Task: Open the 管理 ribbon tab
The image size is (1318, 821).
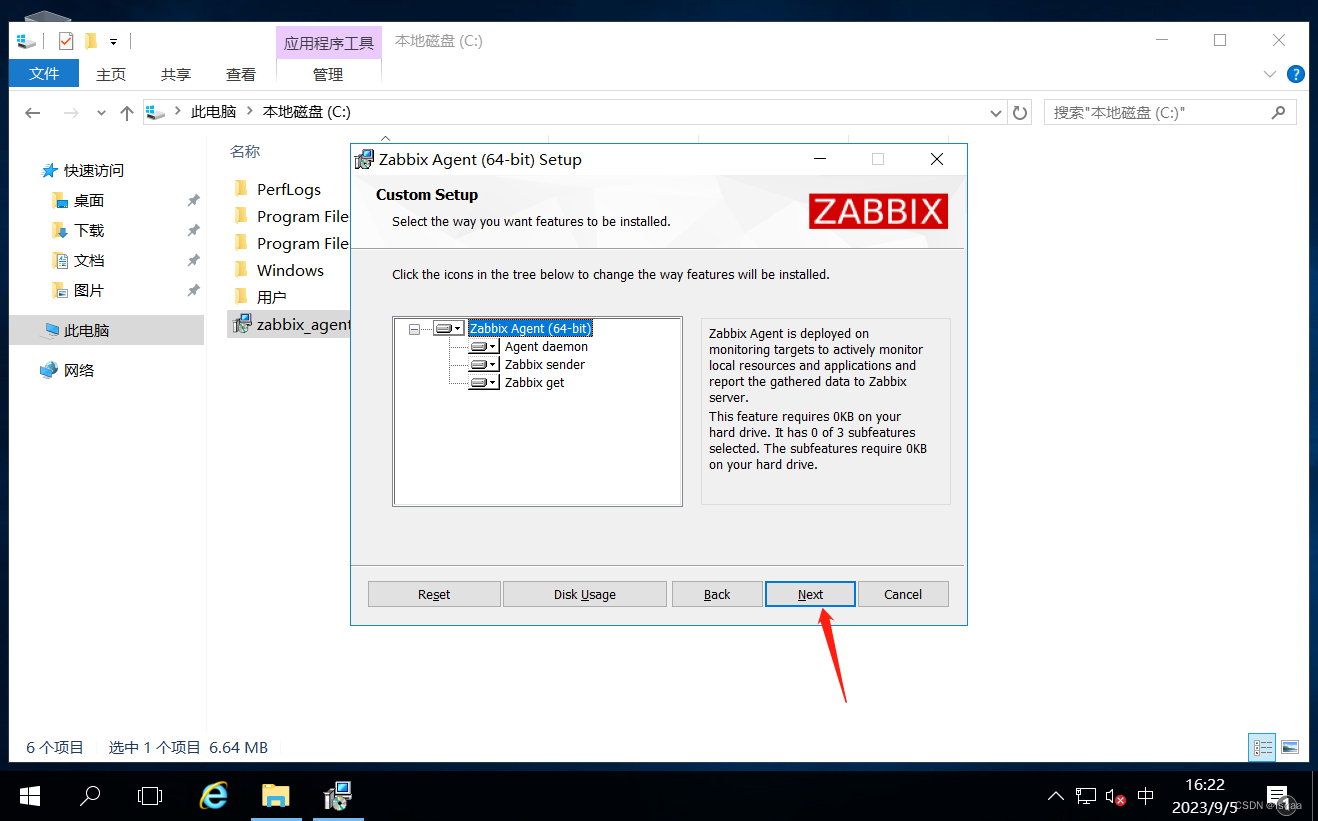Action: coord(328,74)
